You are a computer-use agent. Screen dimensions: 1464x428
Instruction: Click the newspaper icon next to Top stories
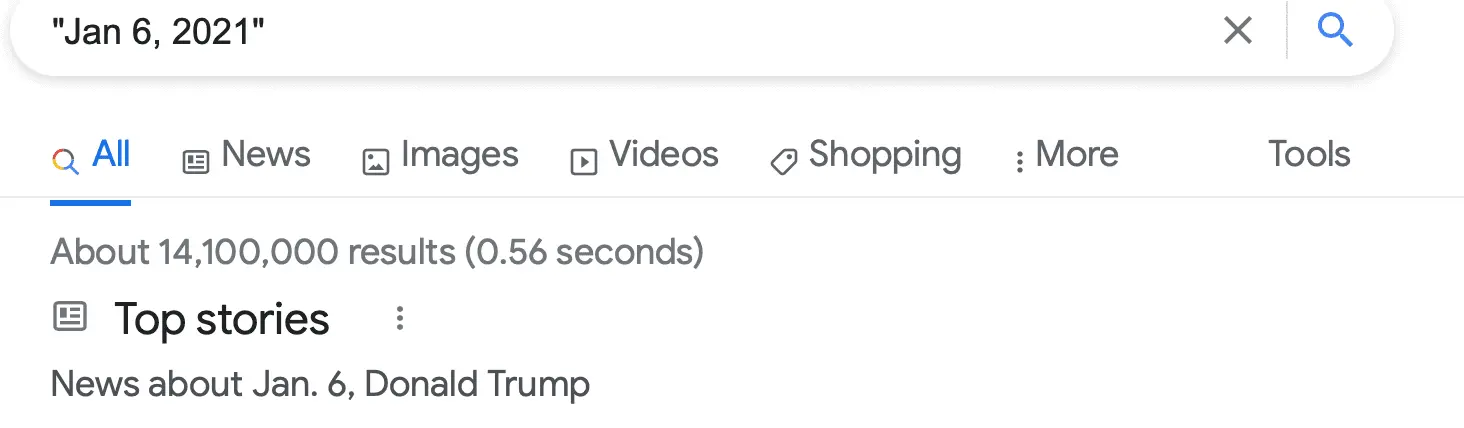point(69,318)
